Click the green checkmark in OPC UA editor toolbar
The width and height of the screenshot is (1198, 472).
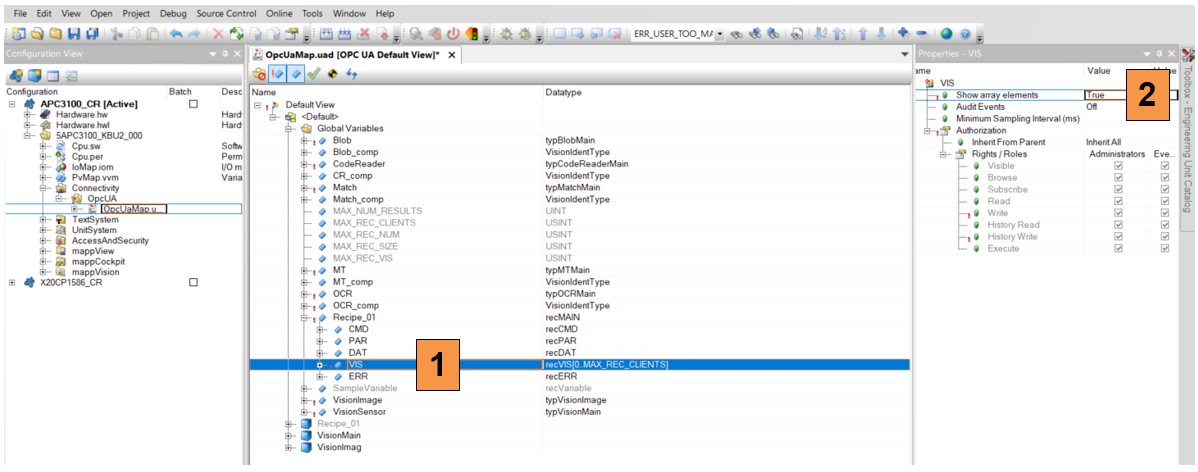314,74
